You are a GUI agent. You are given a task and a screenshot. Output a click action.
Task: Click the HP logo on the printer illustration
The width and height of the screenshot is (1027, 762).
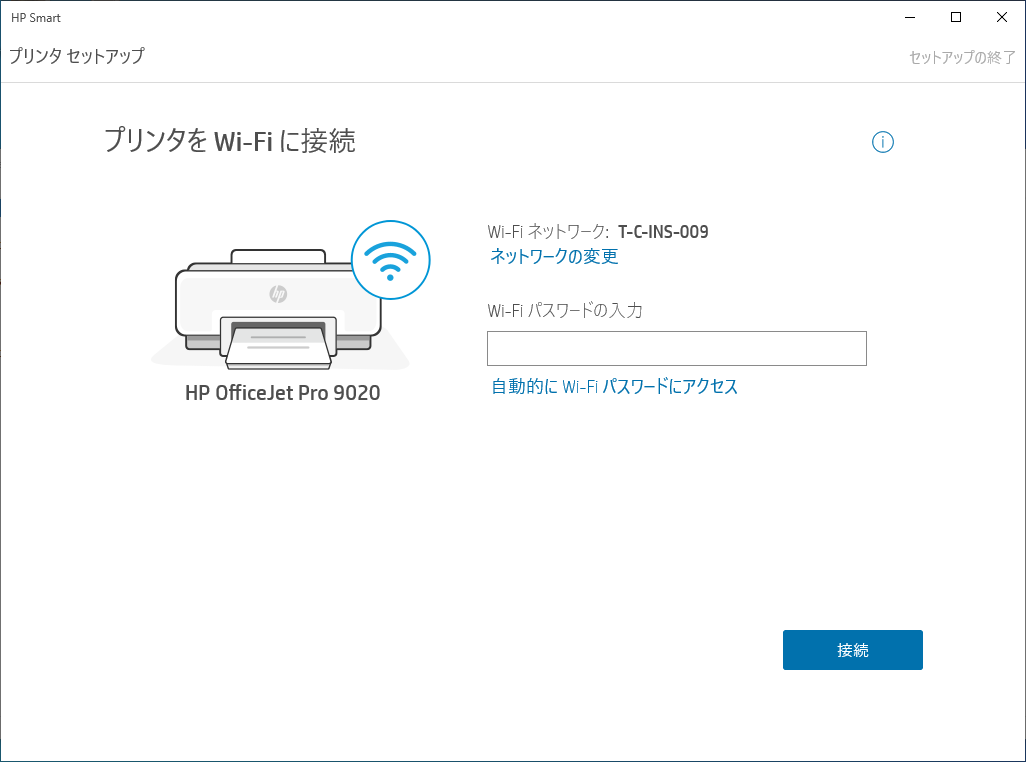click(280, 293)
